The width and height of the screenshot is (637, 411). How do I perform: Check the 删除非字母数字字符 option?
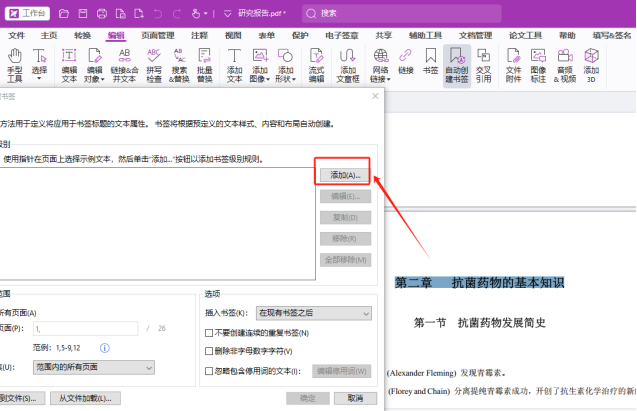tap(209, 351)
